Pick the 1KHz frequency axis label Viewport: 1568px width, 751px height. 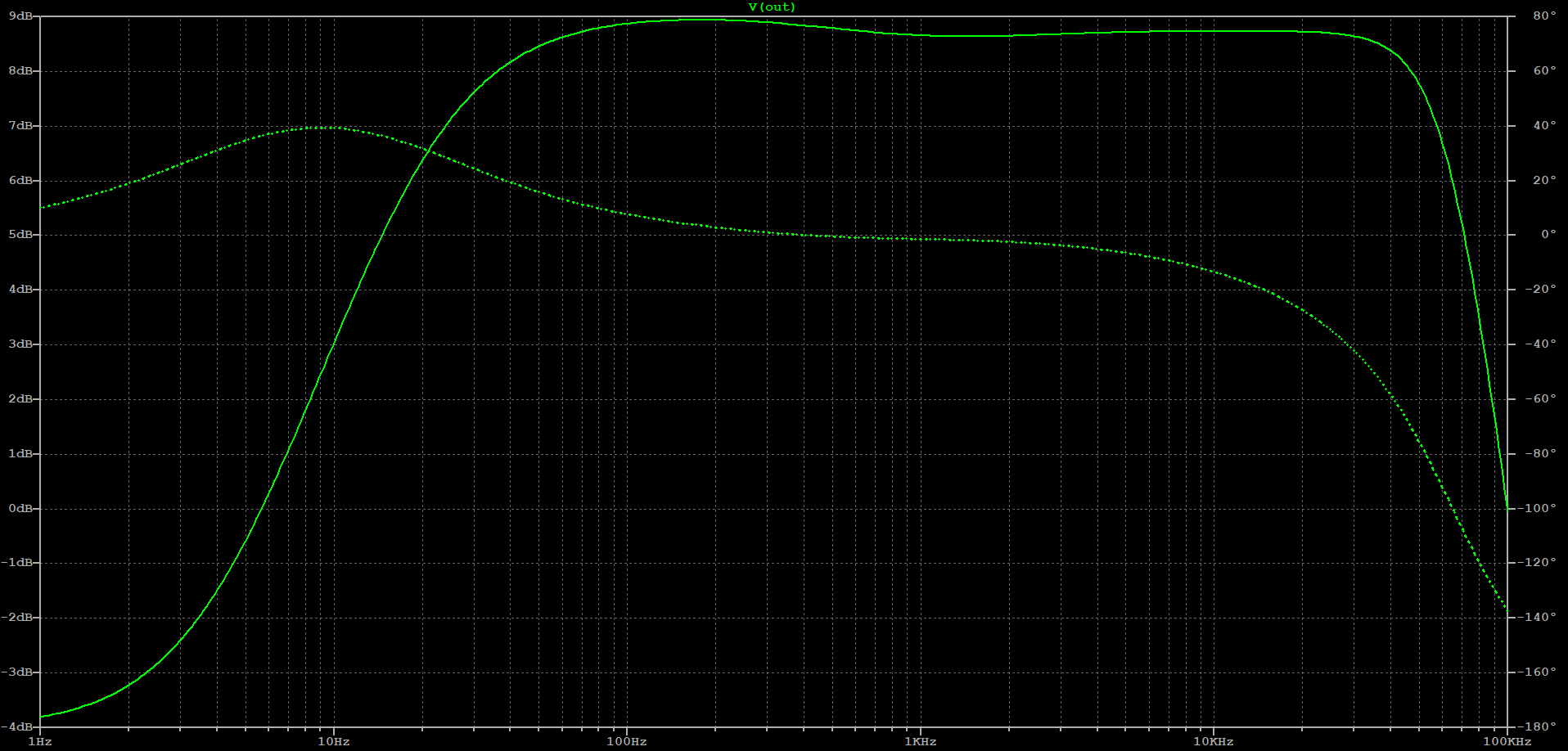coord(921,742)
